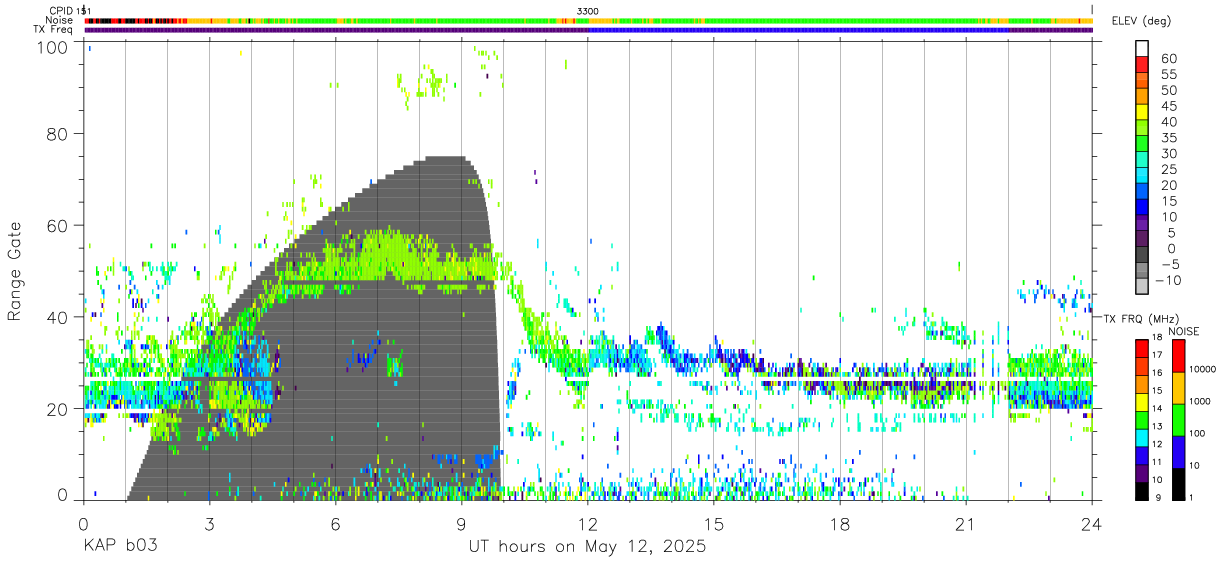
Task: Pick the red 18 MHz segment of TX FRQ bar
Action: 1141,348
